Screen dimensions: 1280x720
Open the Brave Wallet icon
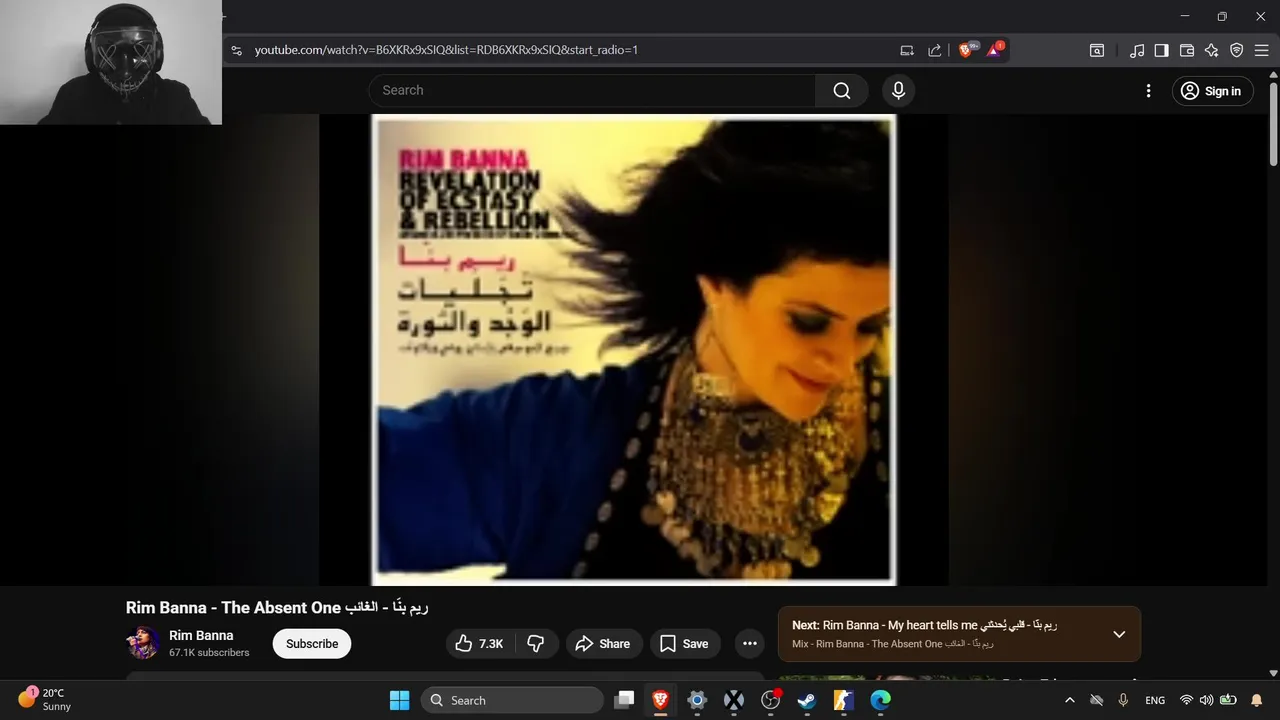pos(1187,50)
